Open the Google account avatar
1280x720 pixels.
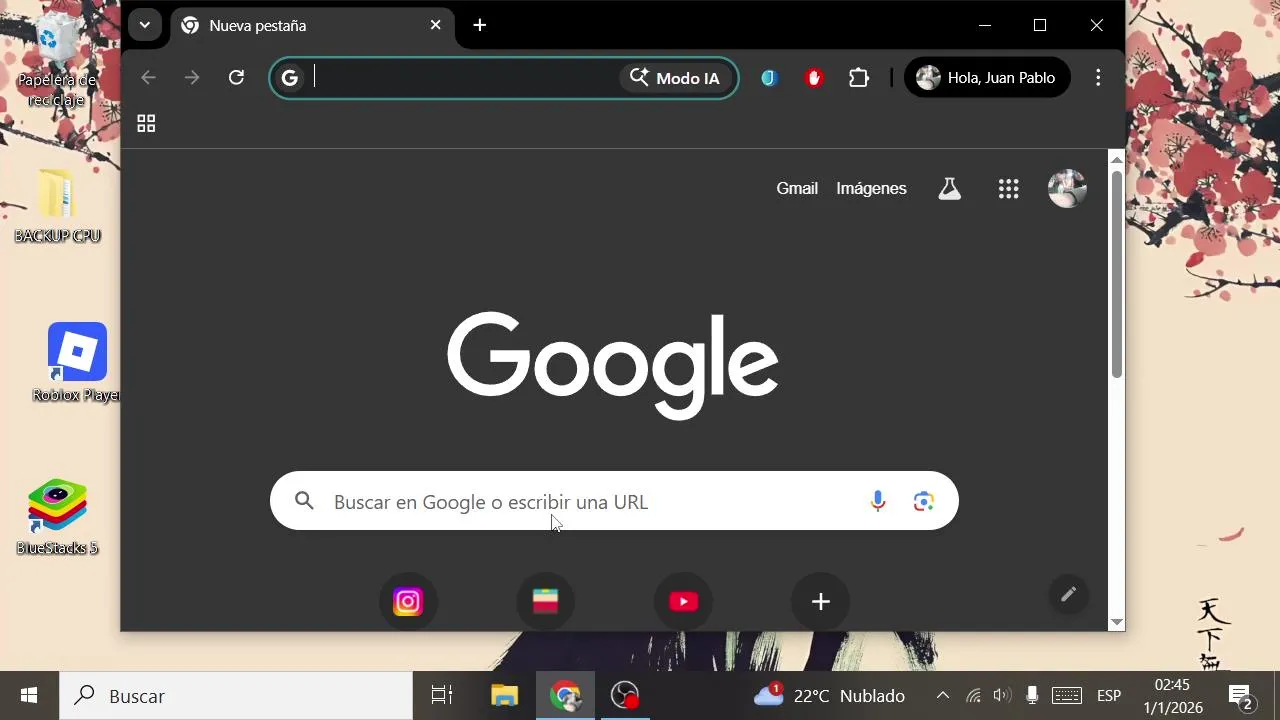(1067, 188)
